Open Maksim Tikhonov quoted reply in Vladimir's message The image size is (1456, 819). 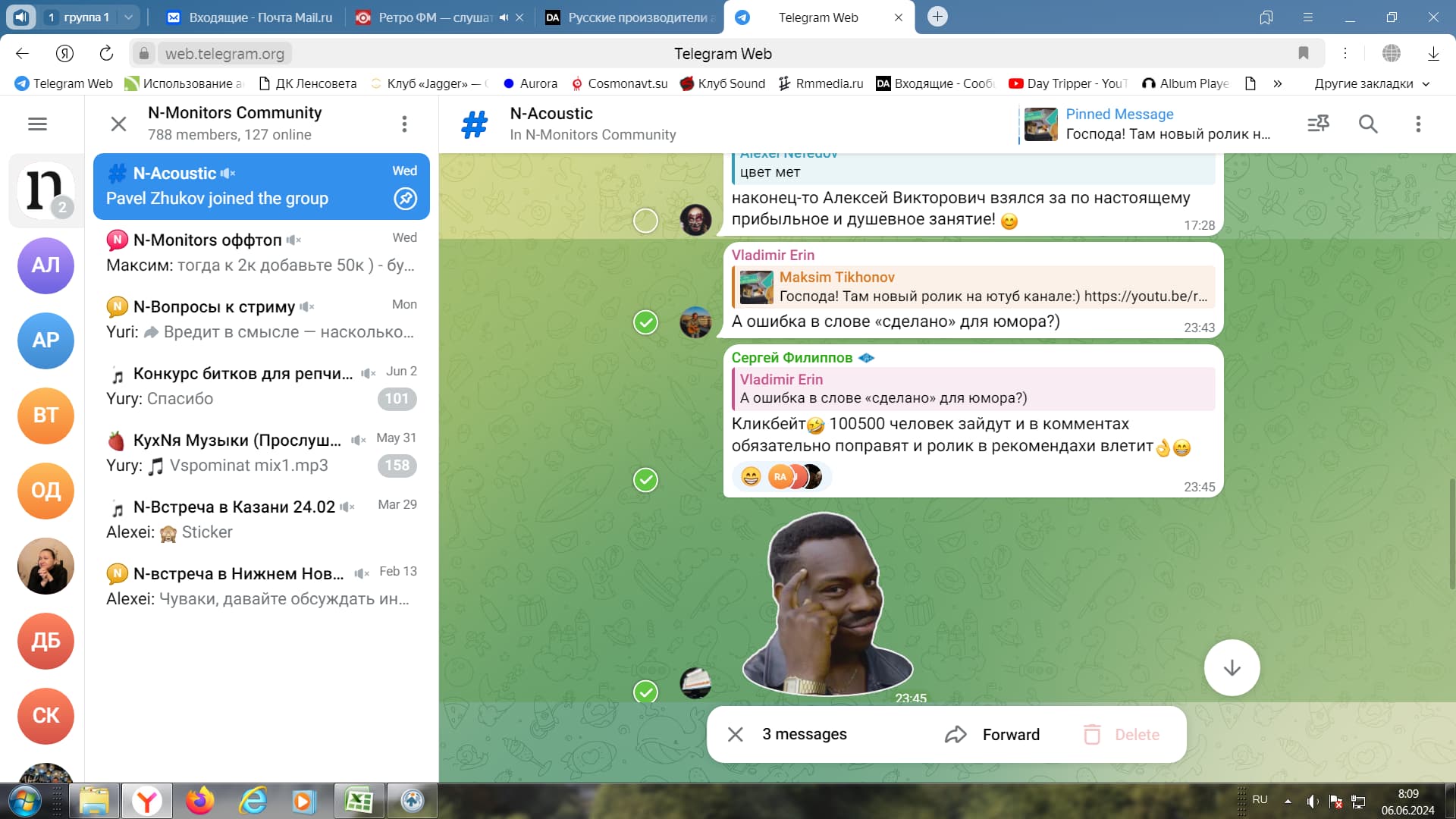click(974, 287)
